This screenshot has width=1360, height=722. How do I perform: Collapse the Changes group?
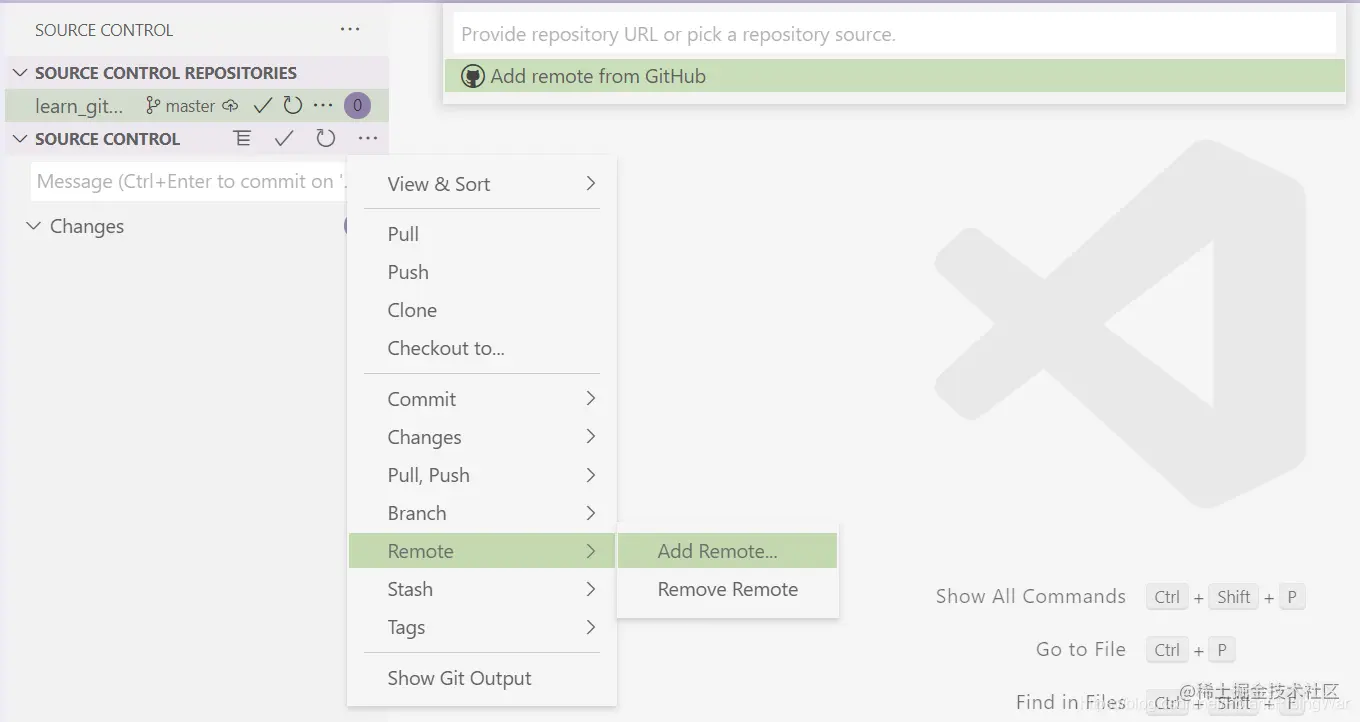[x=34, y=226]
